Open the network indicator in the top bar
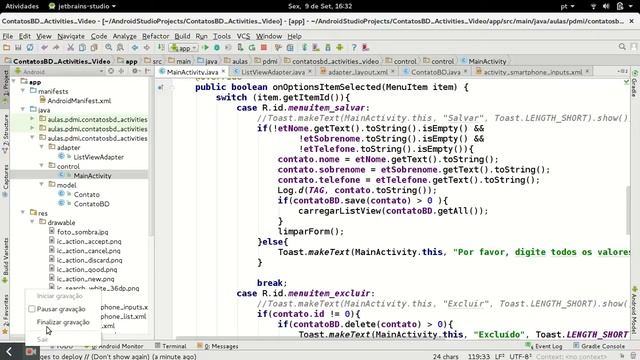The height and width of the screenshot is (360, 640). click(x=593, y=6)
